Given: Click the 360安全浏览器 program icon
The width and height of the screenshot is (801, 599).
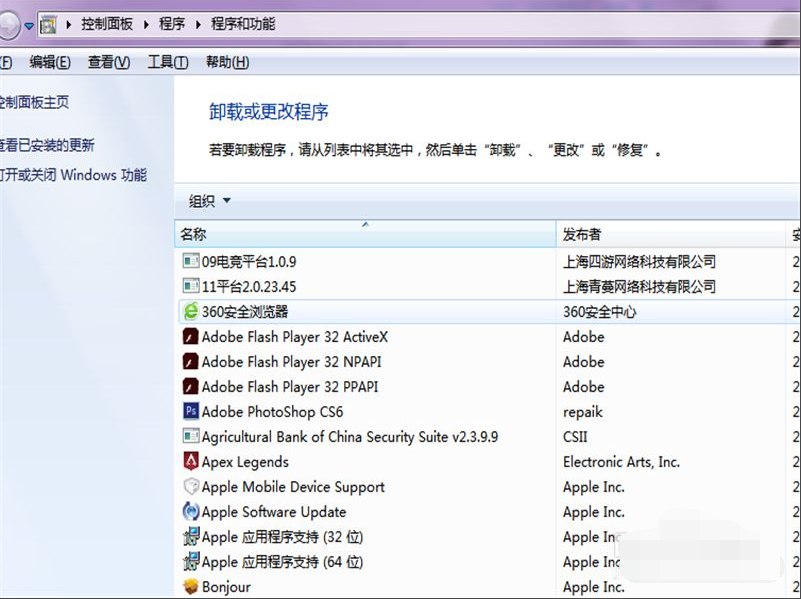Looking at the screenshot, I should click(x=191, y=312).
